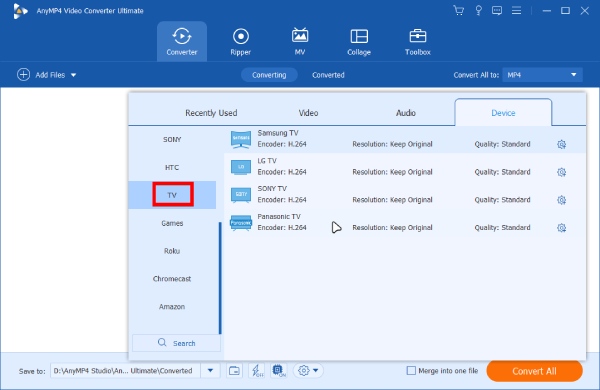Open settings gear for LG TV profile
Viewport: 600px width, 390px height.
pos(561,172)
